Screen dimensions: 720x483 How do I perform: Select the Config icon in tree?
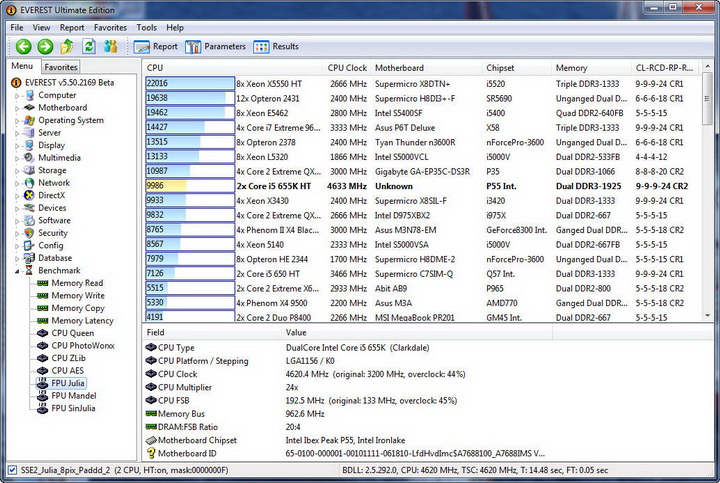tap(29, 245)
